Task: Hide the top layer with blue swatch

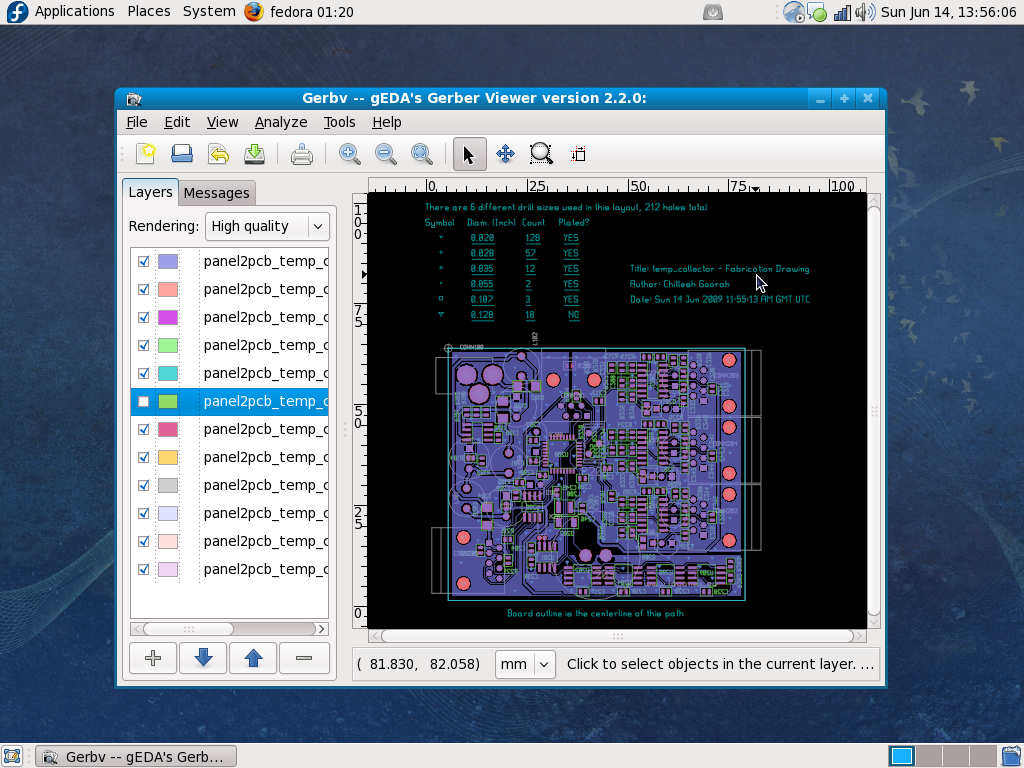Action: click(x=144, y=261)
